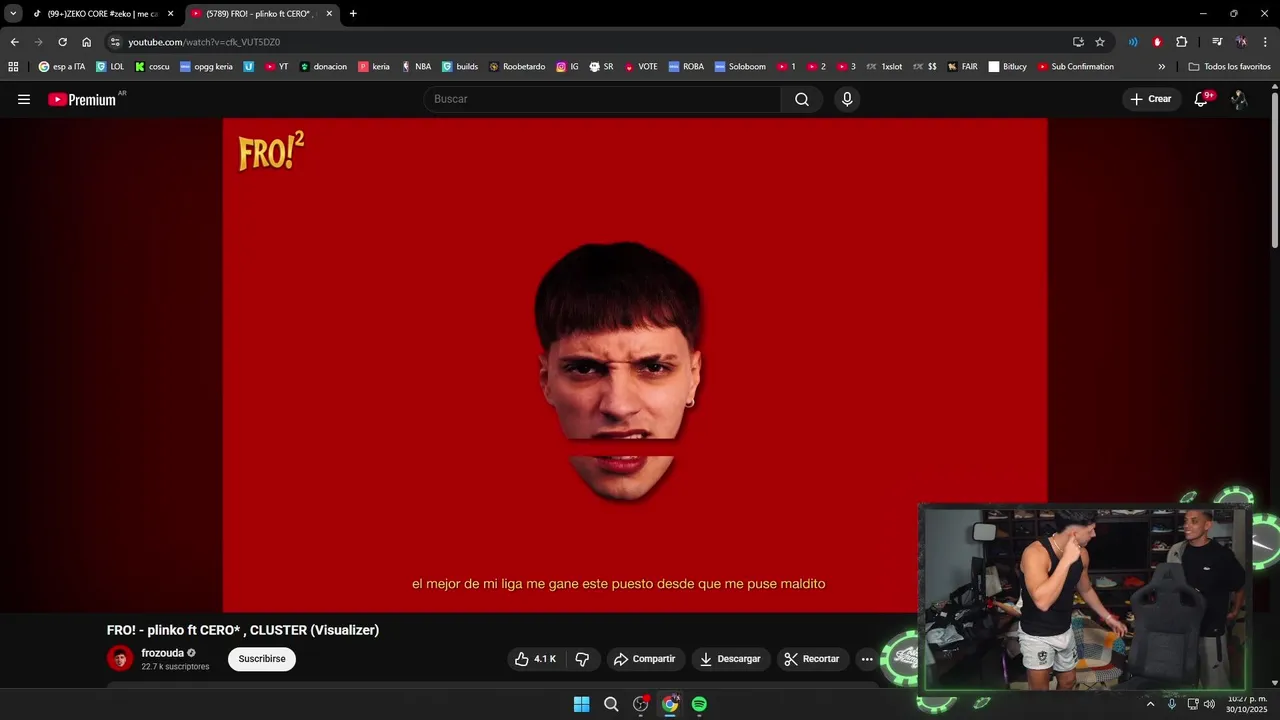This screenshot has width=1280, height=720.
Task: Close the FRO! plinko tab
Action: (x=329, y=14)
